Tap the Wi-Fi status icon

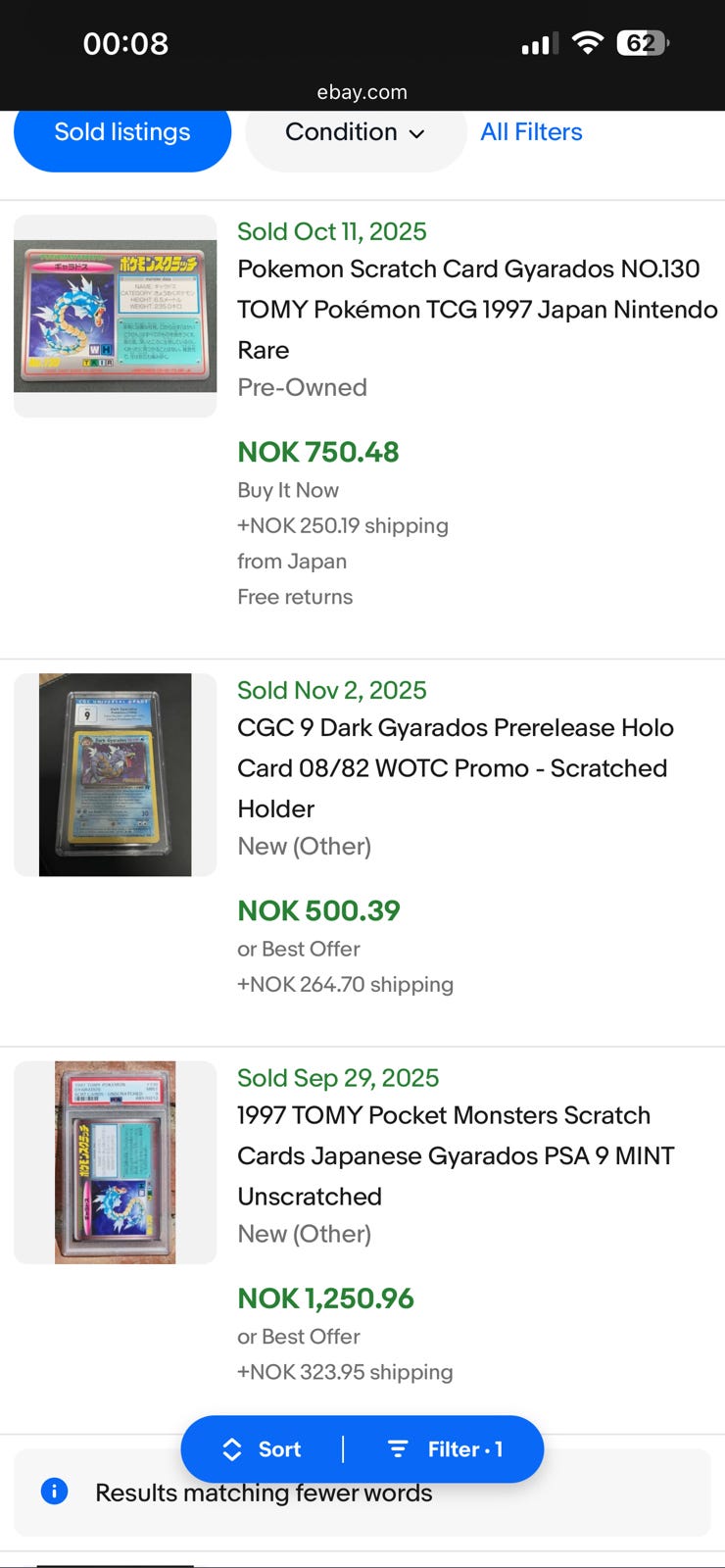(587, 43)
